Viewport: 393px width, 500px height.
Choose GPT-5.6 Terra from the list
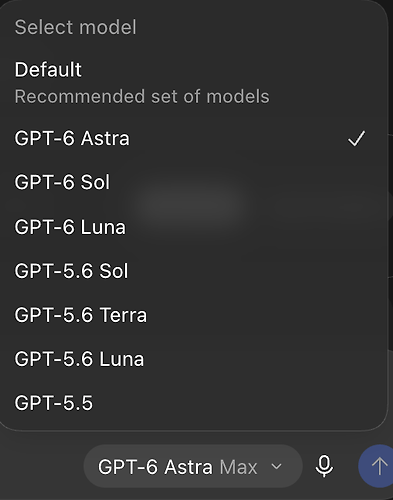193,315
